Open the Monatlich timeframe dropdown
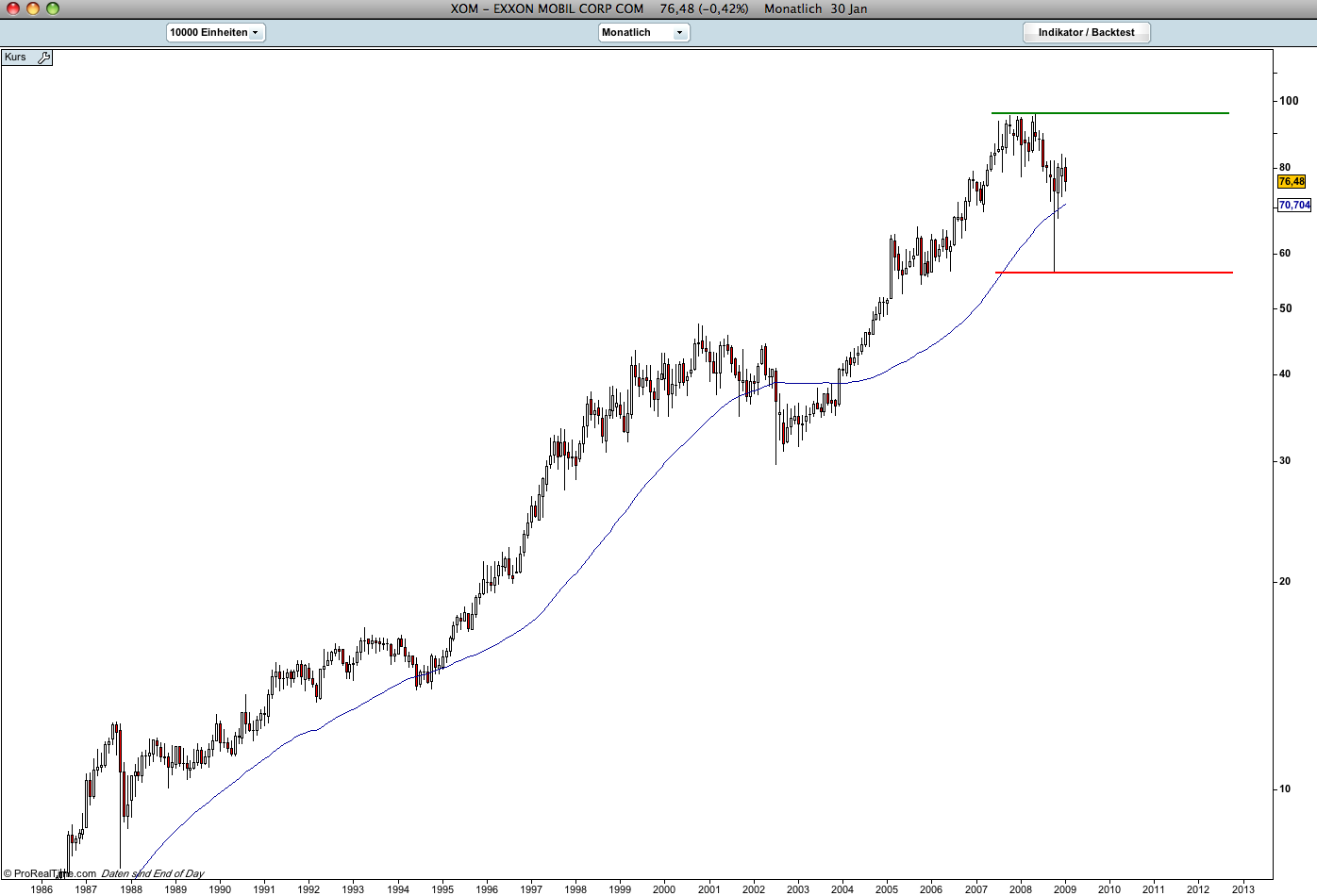Image resolution: width=1317 pixels, height=896 pixels. click(x=644, y=32)
